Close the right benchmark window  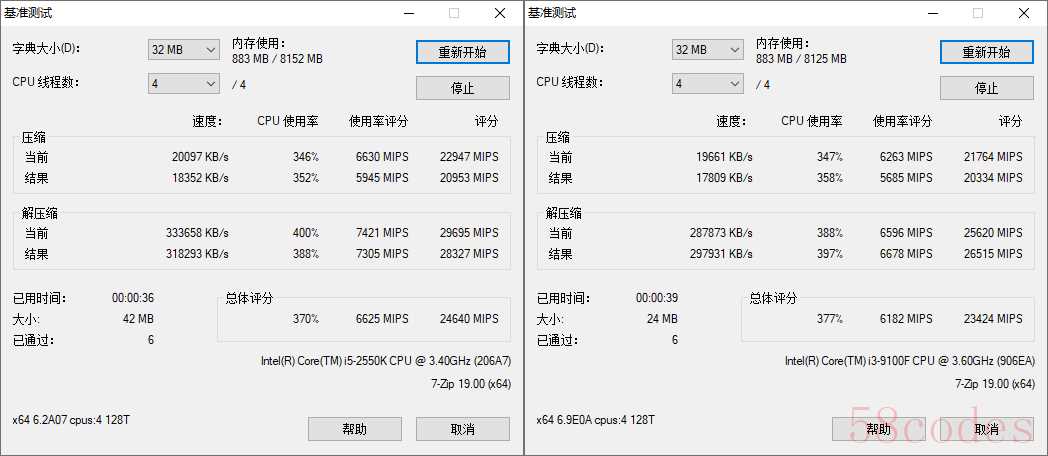click(1023, 13)
